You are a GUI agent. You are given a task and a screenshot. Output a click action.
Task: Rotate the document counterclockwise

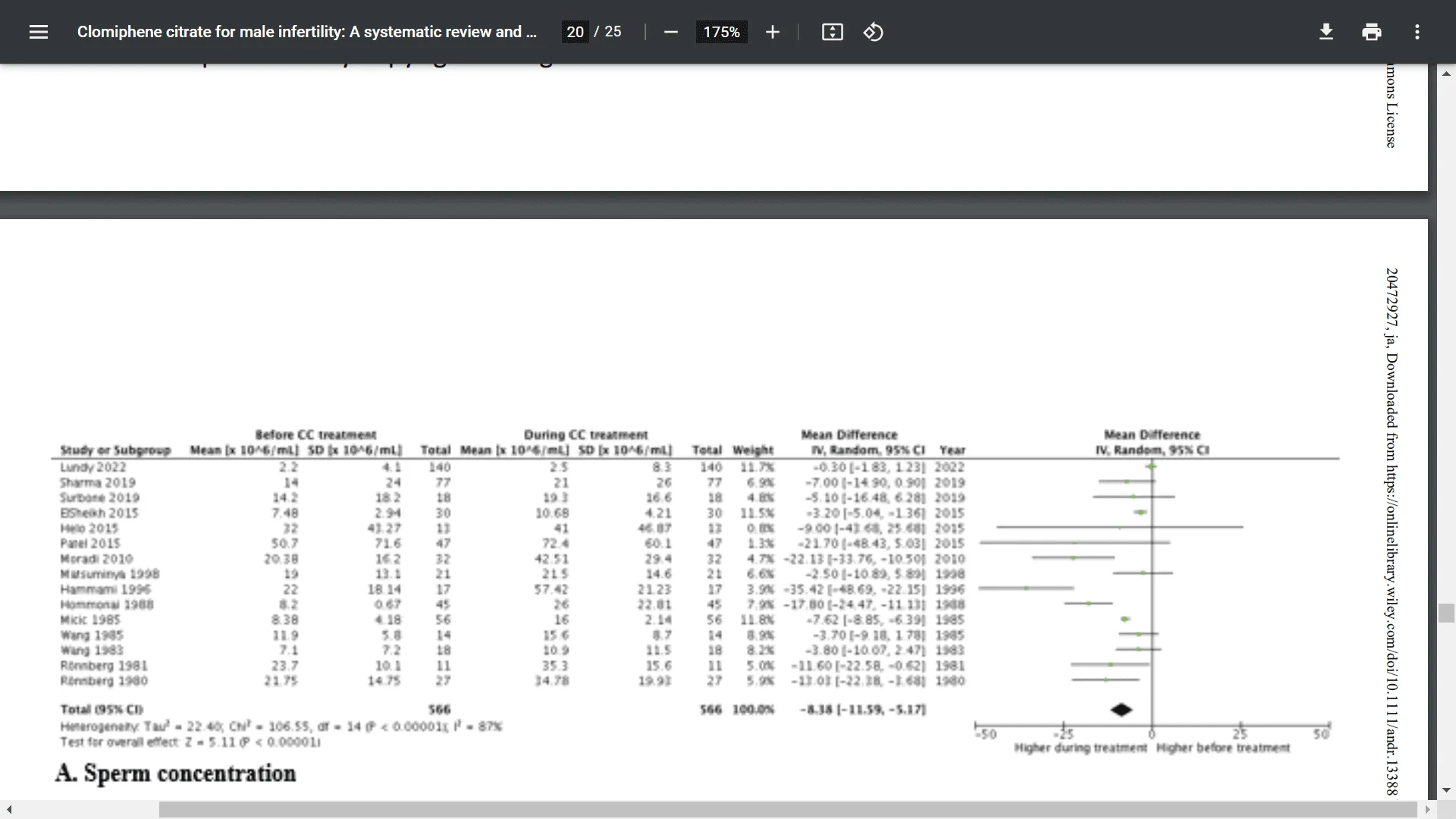(873, 32)
